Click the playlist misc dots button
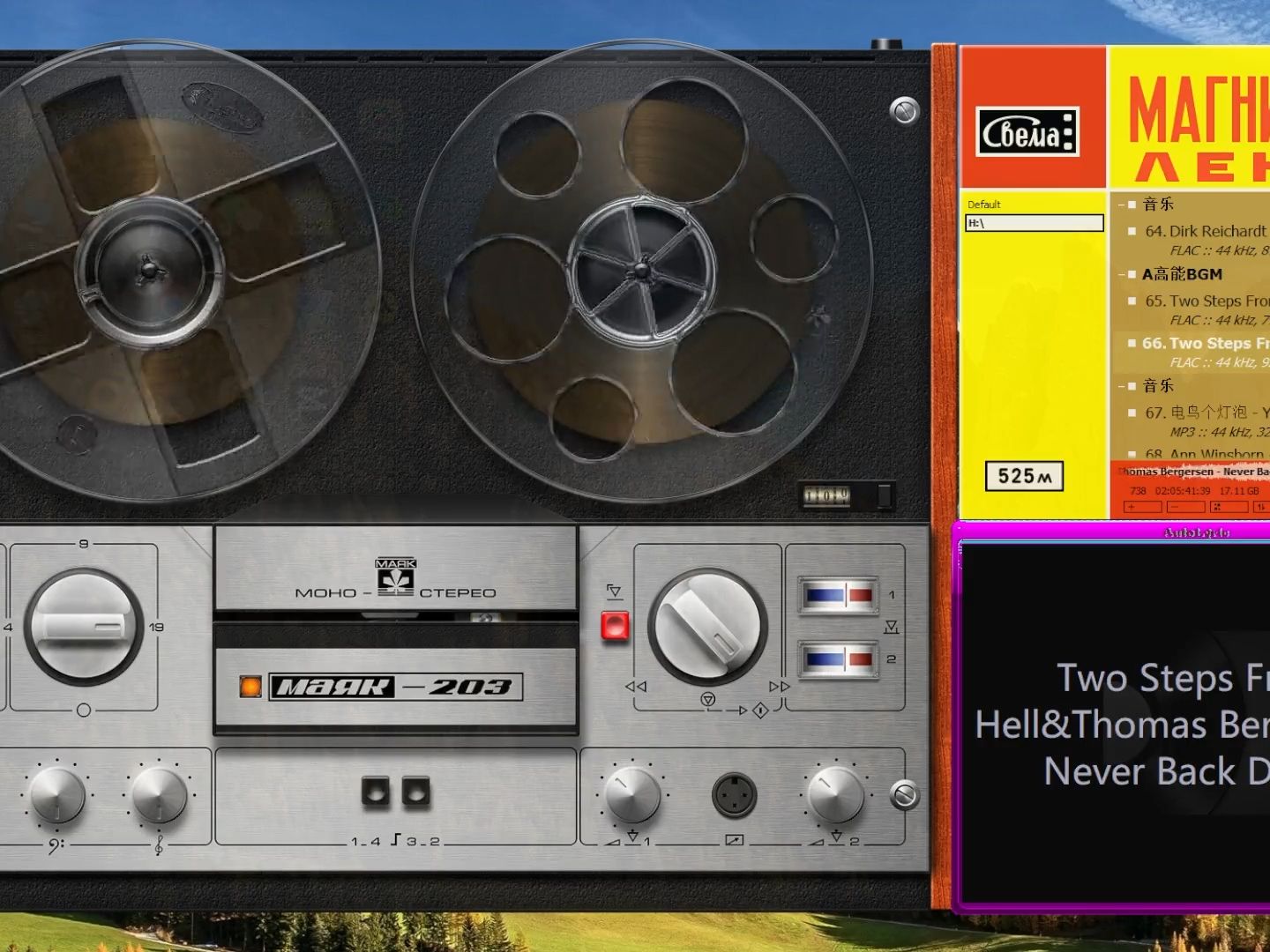 point(1229,507)
